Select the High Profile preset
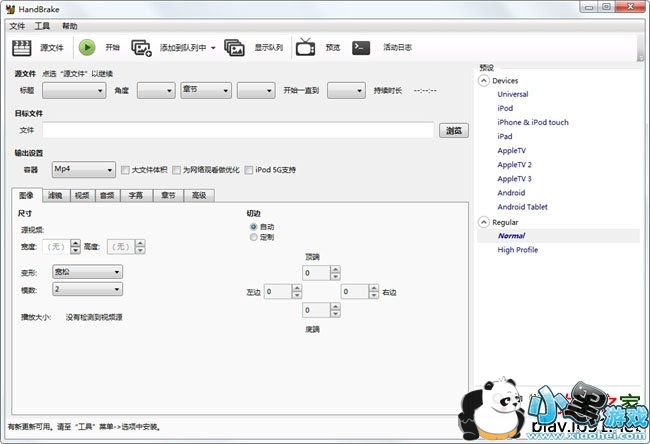 pyautogui.click(x=518, y=250)
